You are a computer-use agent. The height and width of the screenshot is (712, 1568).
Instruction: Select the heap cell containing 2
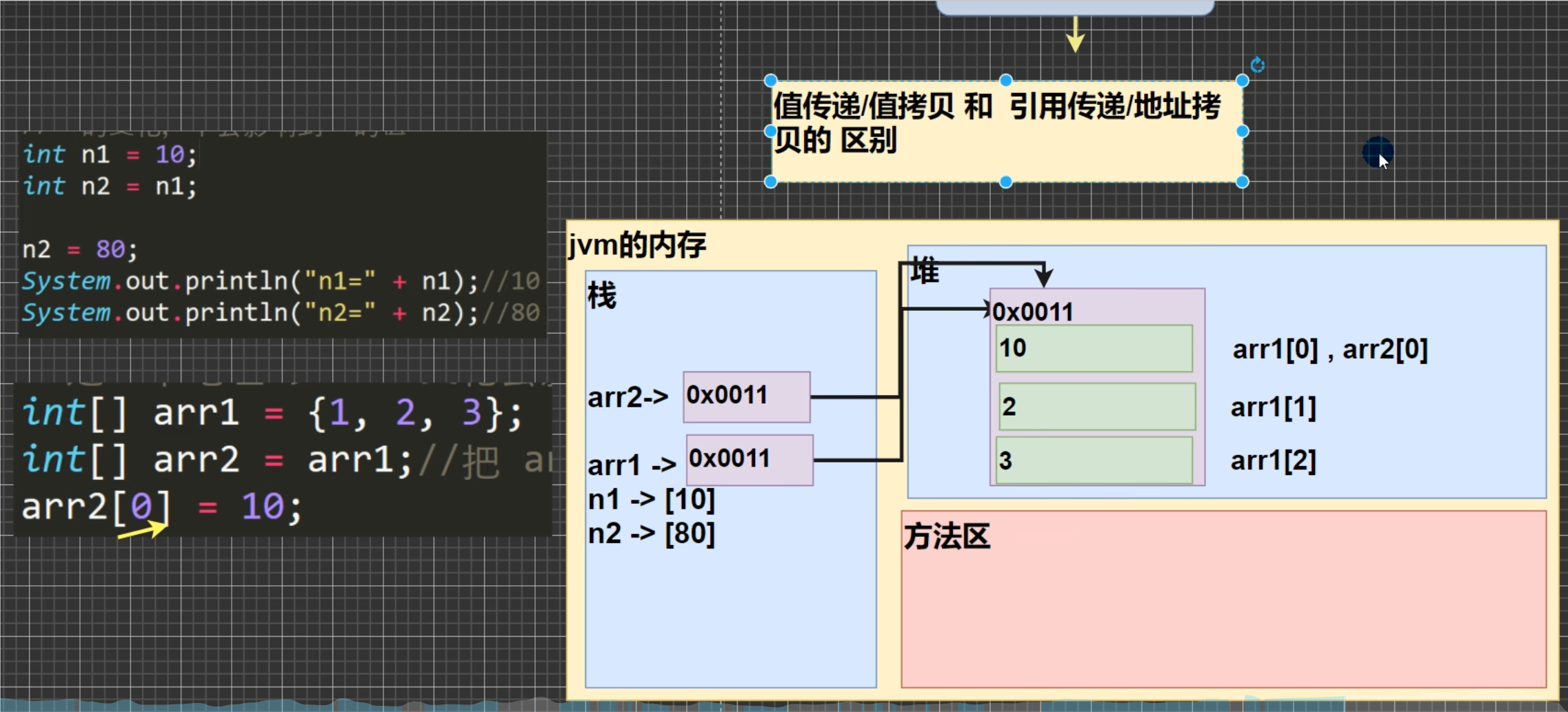coord(1097,407)
